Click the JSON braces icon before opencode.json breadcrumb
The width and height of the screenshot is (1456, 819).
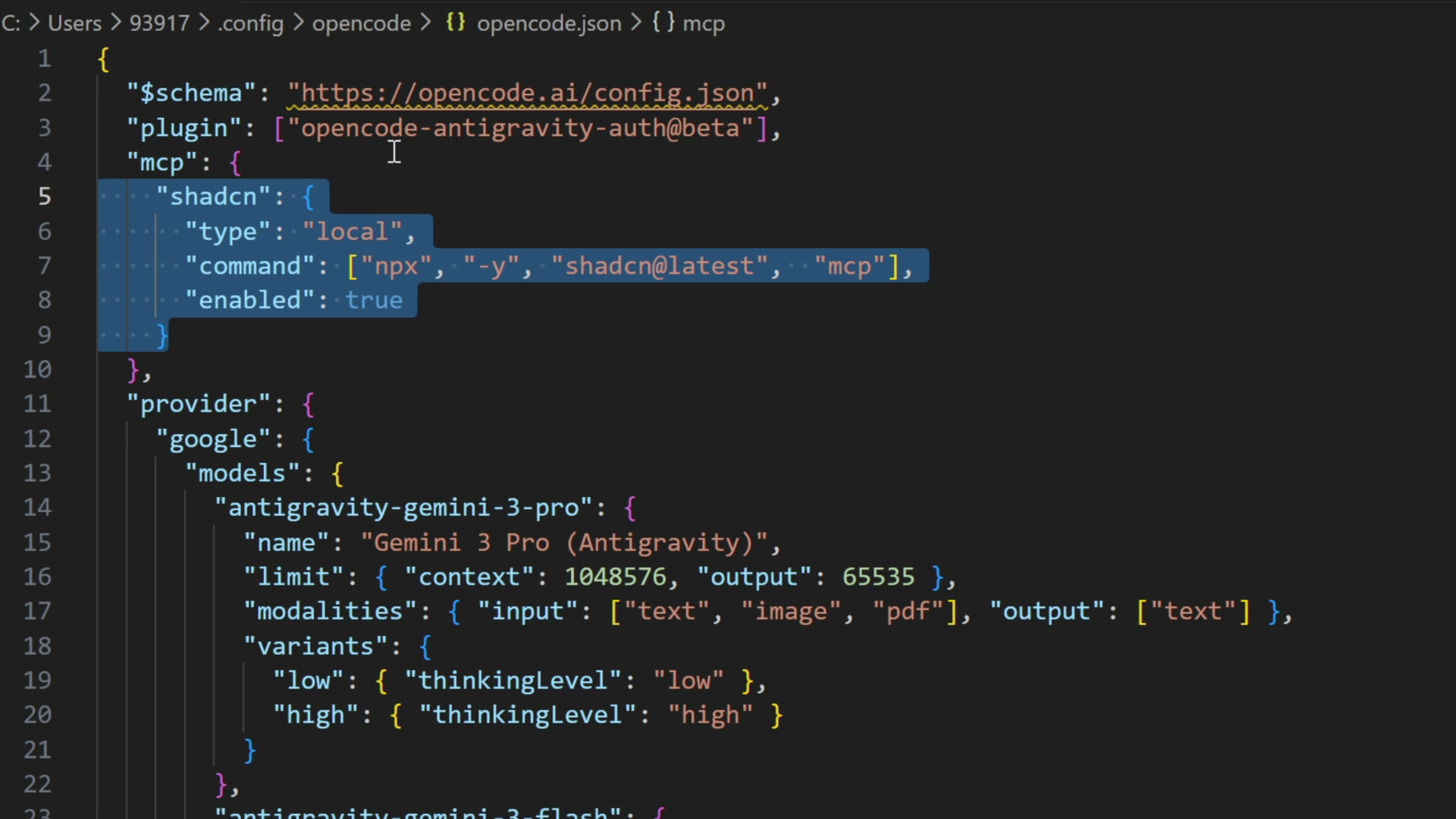point(455,23)
